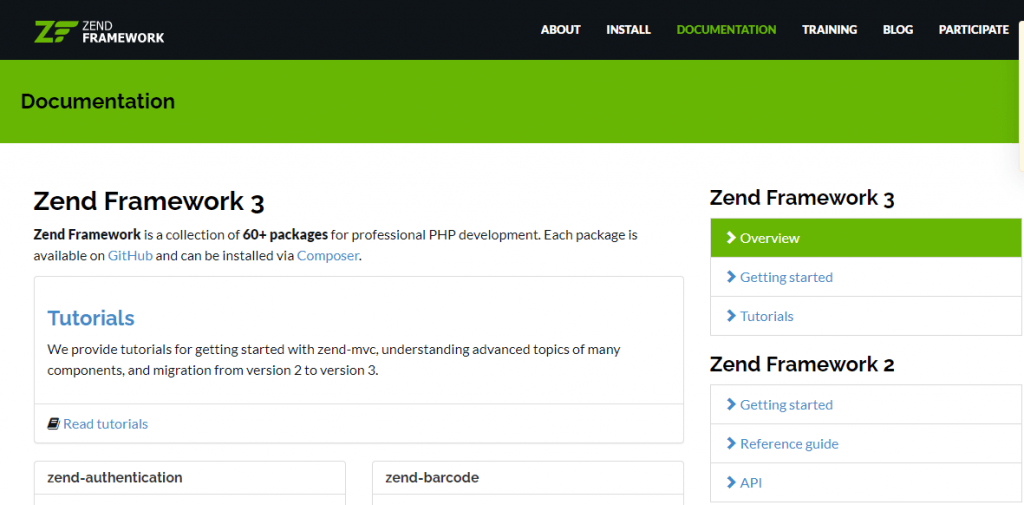The height and width of the screenshot is (505, 1024).
Task: Open the API link in sidebar
Action: click(x=866, y=483)
